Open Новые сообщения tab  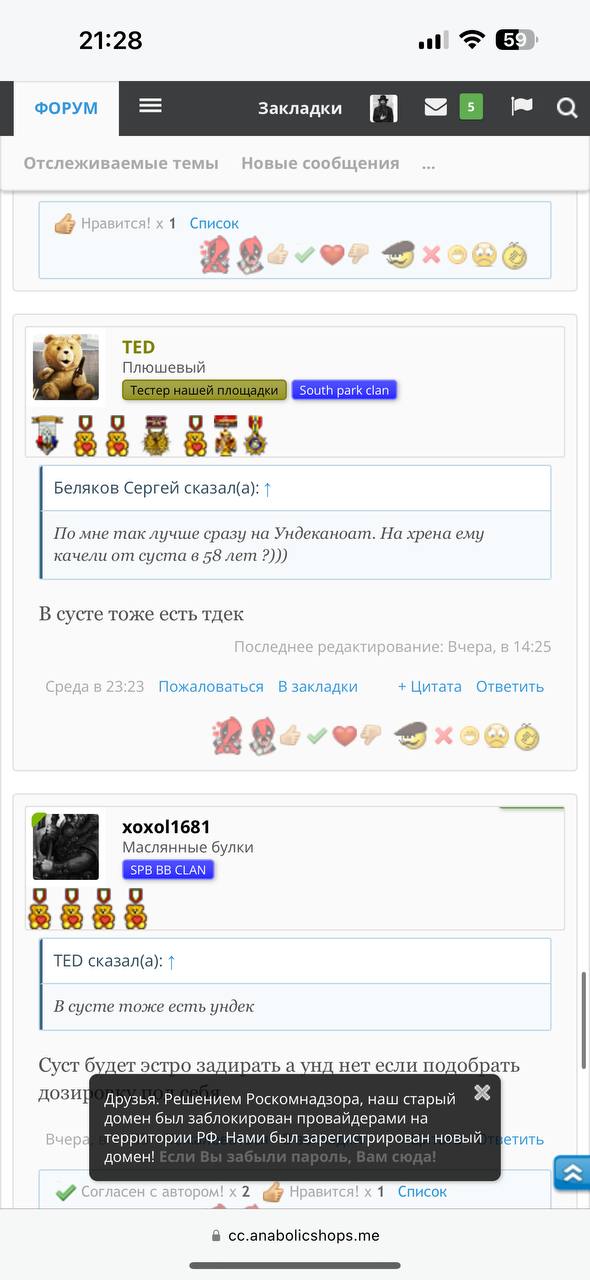pos(320,163)
